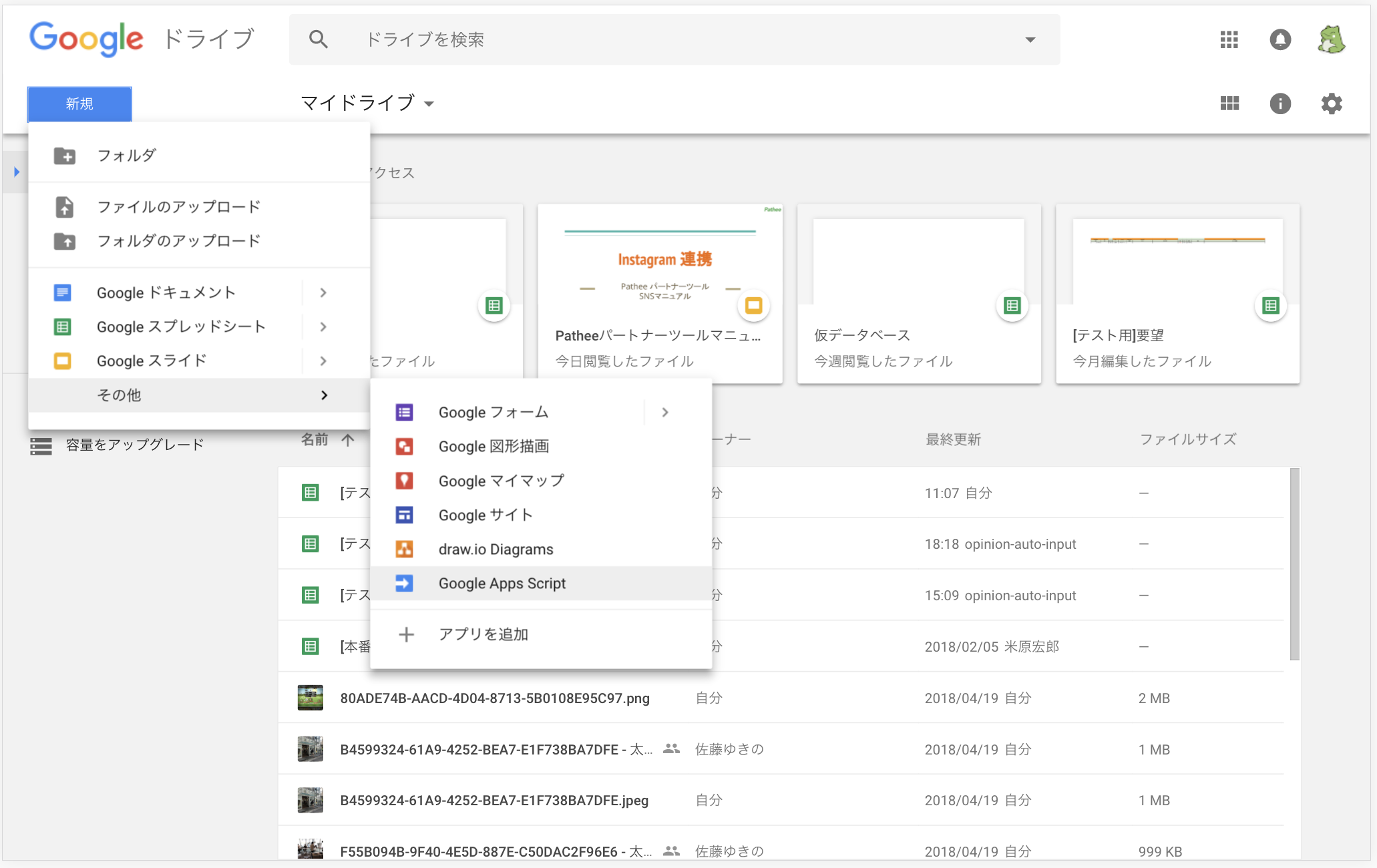Click 容量をアップグレード link
This screenshot has width=1377, height=868.
point(133,444)
